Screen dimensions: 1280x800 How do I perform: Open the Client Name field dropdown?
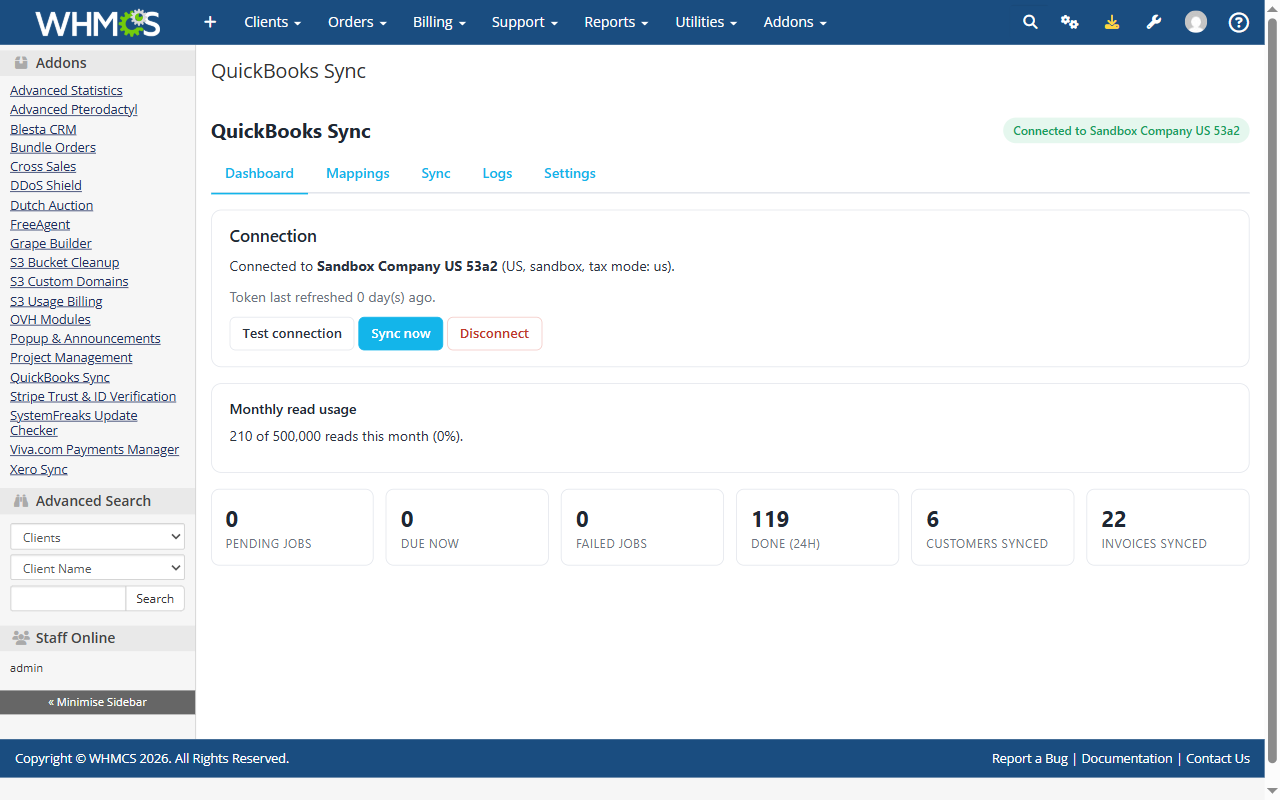97,568
